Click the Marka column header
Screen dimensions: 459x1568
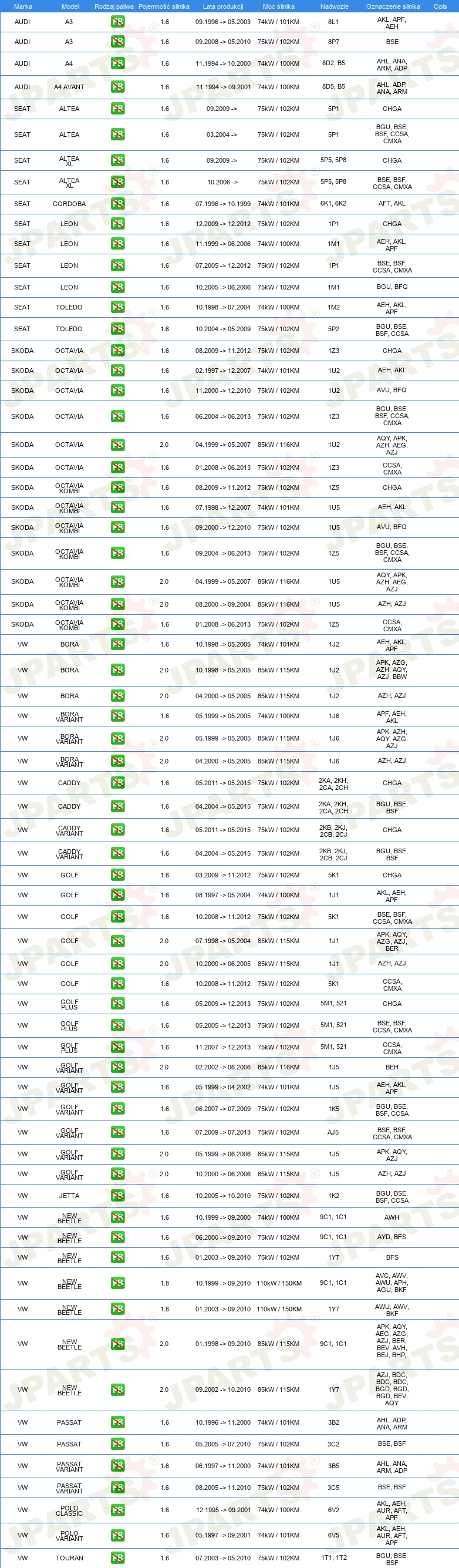(x=22, y=6)
